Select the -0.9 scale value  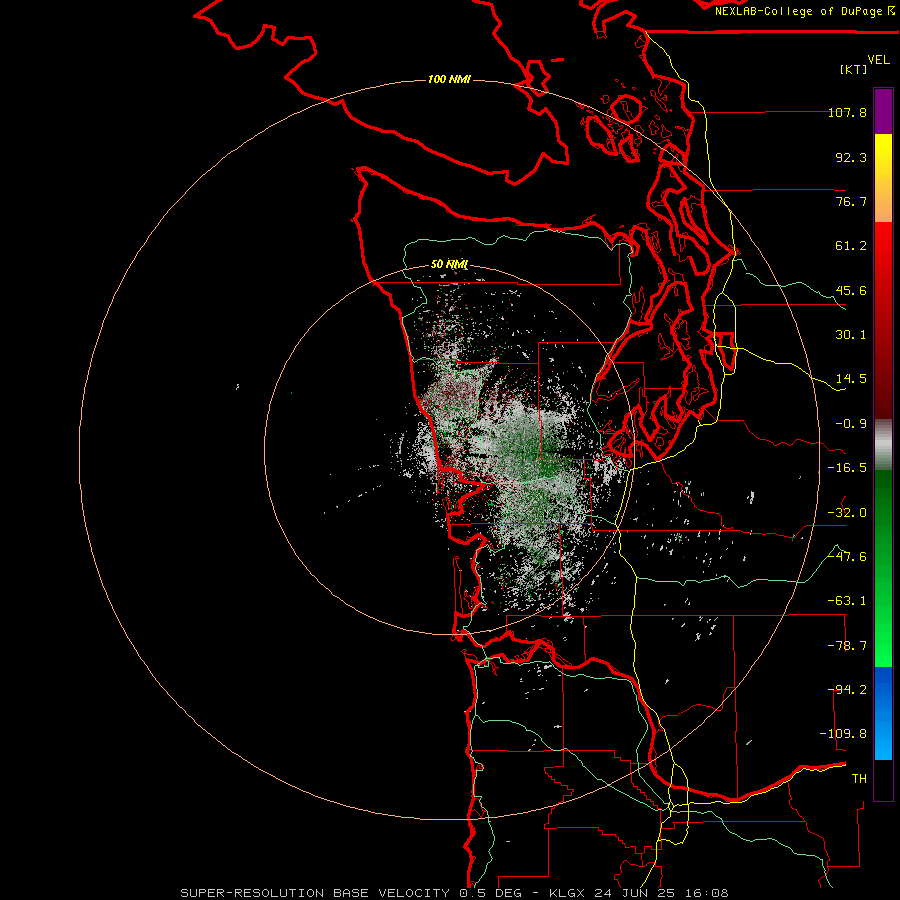(x=851, y=424)
